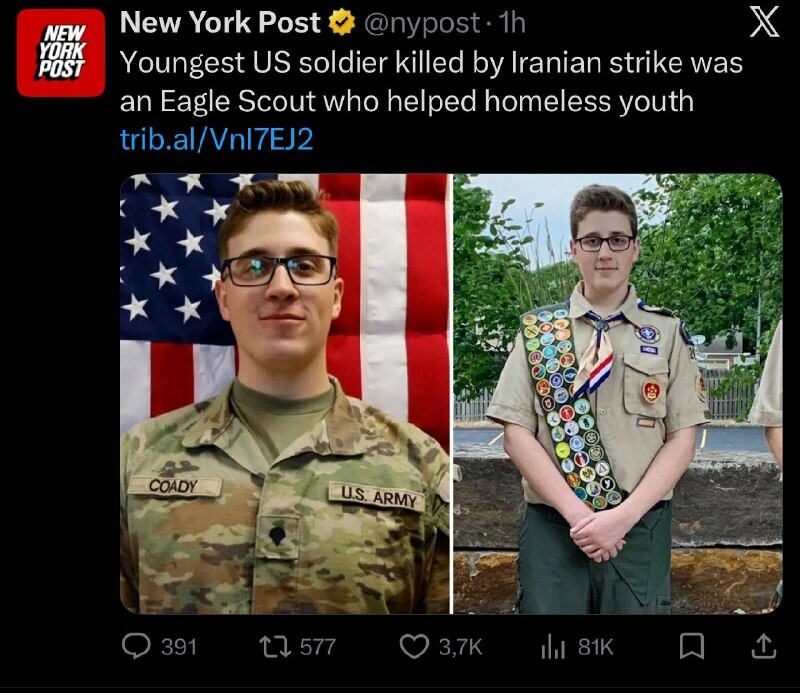Image resolution: width=800 pixels, height=693 pixels.
Task: Click the reply comment bubble icon
Action: [x=136, y=646]
